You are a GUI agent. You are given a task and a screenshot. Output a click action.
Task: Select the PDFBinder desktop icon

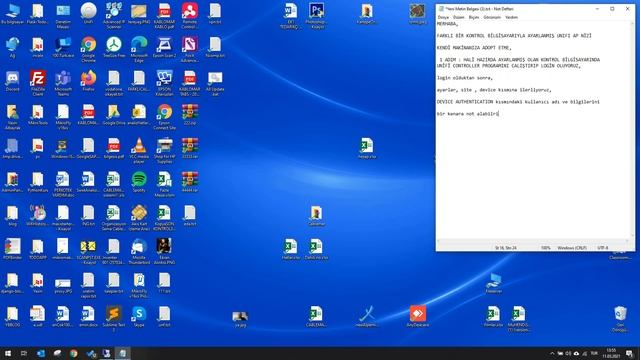pos(13,249)
